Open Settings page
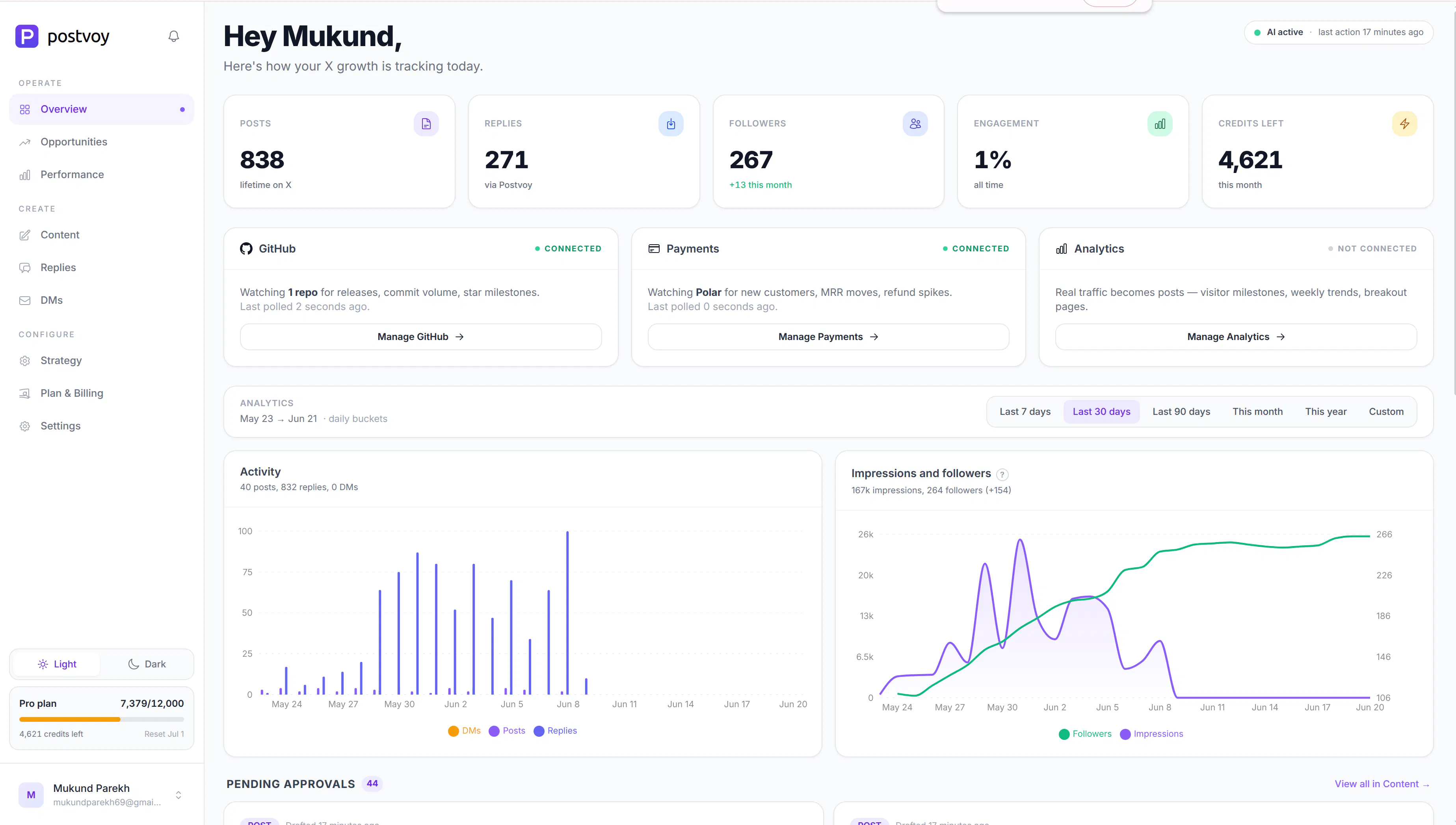Screen dimensions: 1456x825 [101, 426]
